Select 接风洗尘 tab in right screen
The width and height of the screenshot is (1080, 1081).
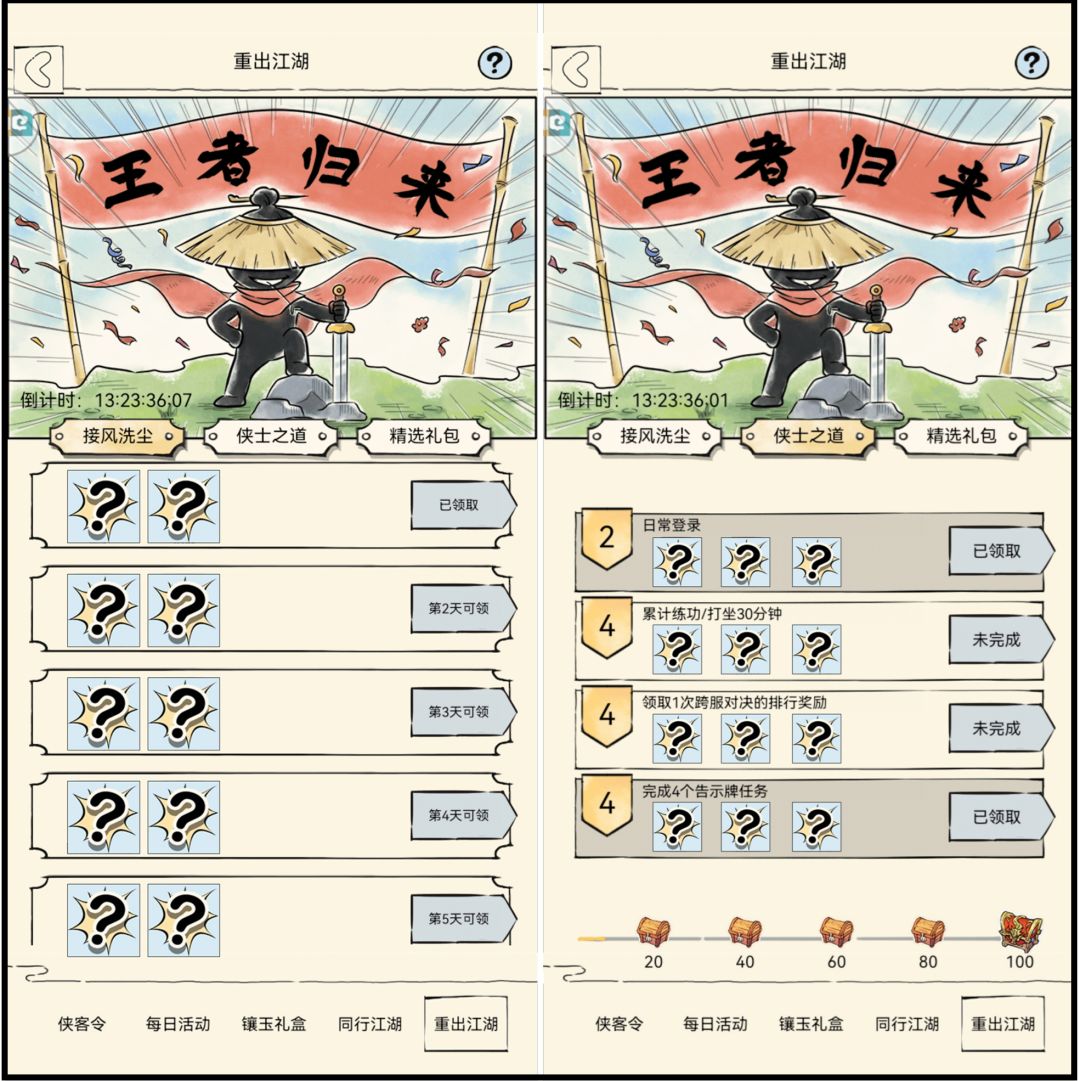coord(655,436)
